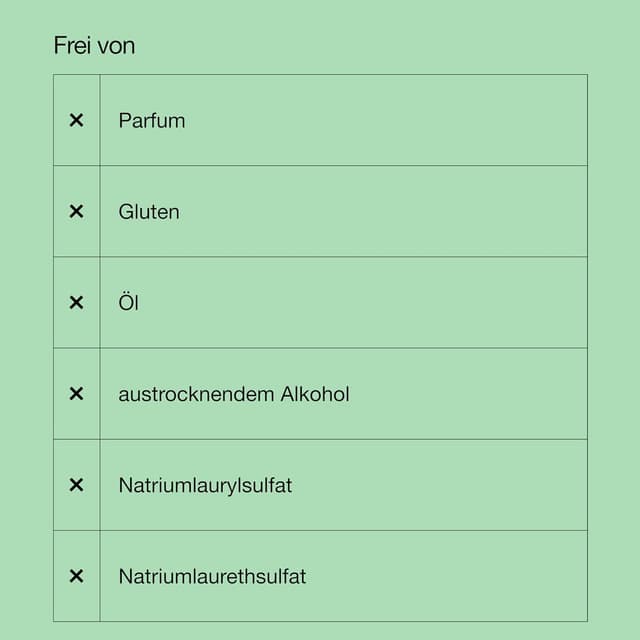Click the Frei von heading
This screenshot has width=640, height=640.
pyautogui.click(x=94, y=46)
